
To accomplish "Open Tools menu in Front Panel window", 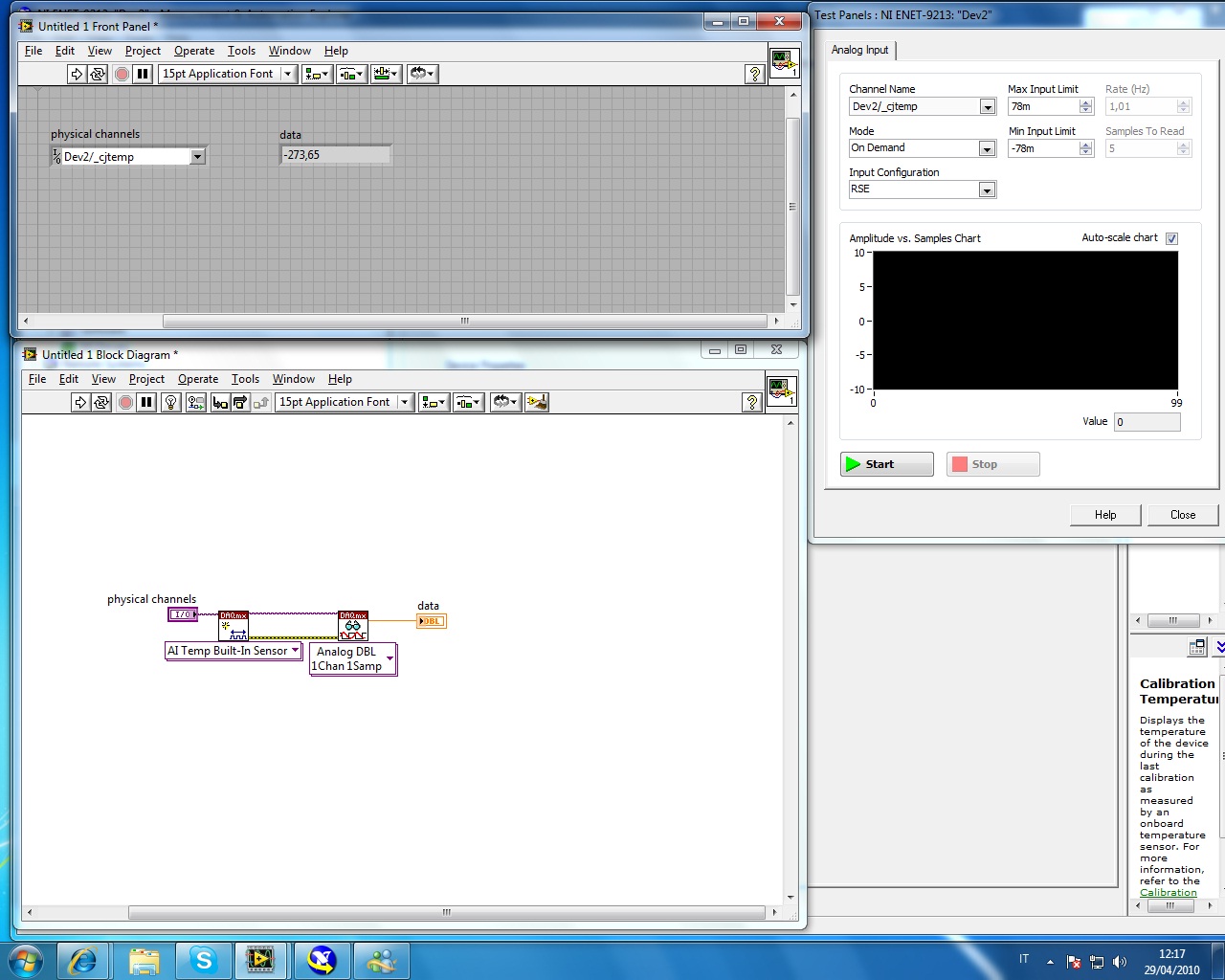I will point(241,51).
